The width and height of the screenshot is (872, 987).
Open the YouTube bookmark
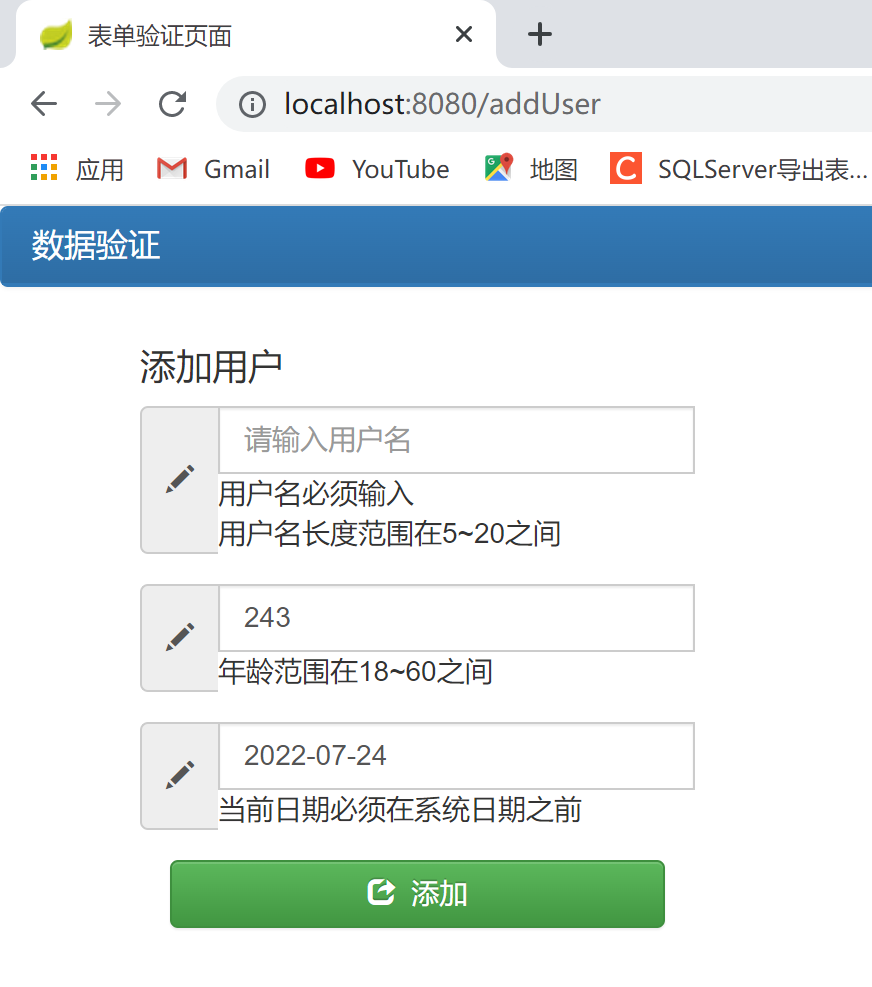(377, 169)
